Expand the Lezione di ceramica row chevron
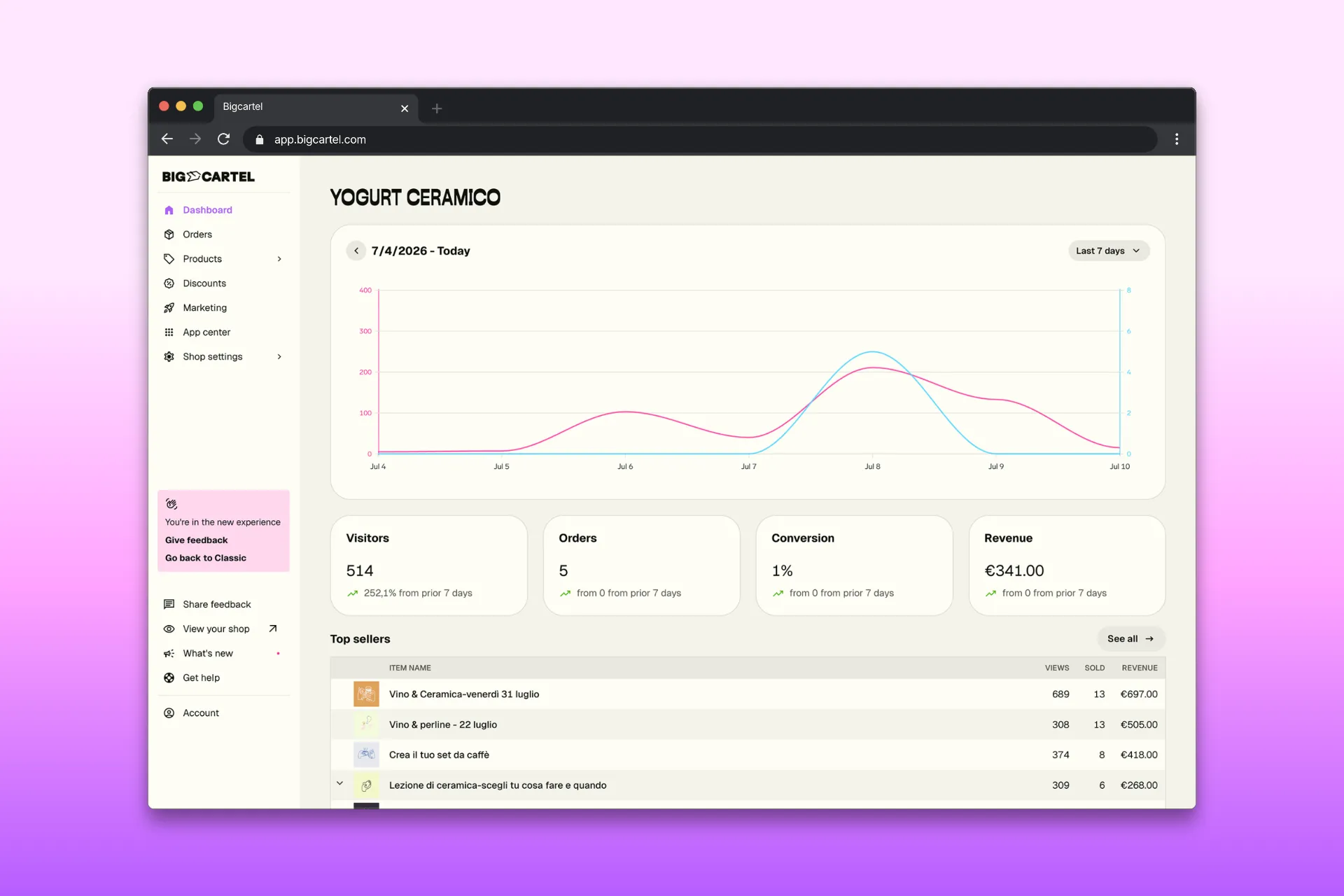This screenshot has height=896, width=1344. (x=339, y=783)
